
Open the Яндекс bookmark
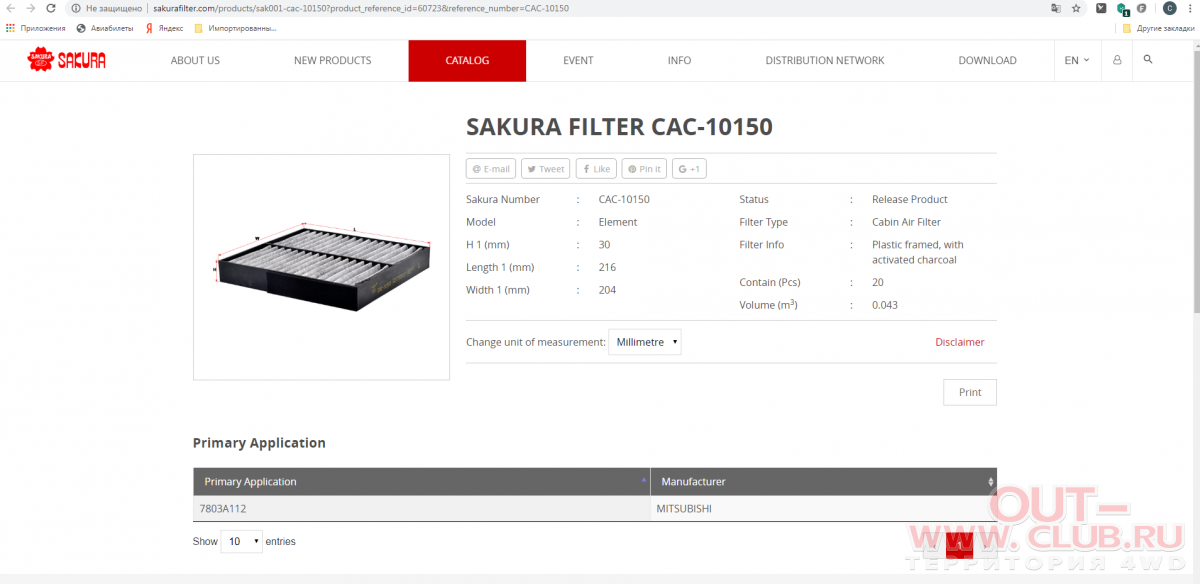164,28
